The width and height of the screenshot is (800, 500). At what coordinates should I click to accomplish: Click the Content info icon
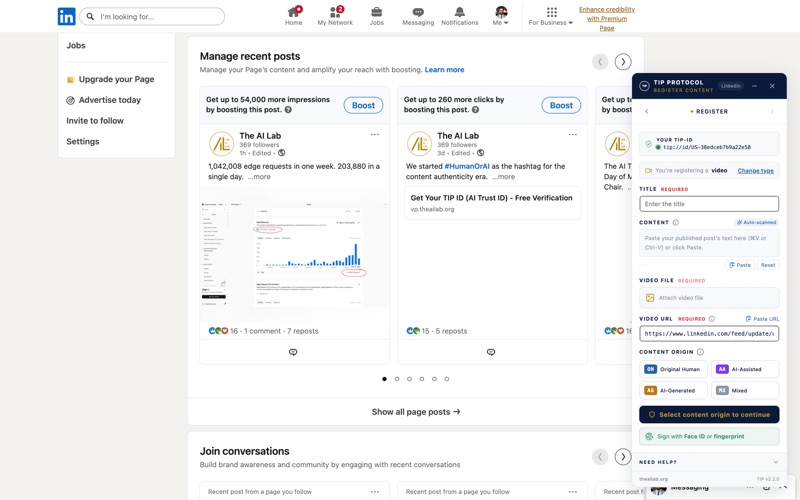(x=676, y=222)
